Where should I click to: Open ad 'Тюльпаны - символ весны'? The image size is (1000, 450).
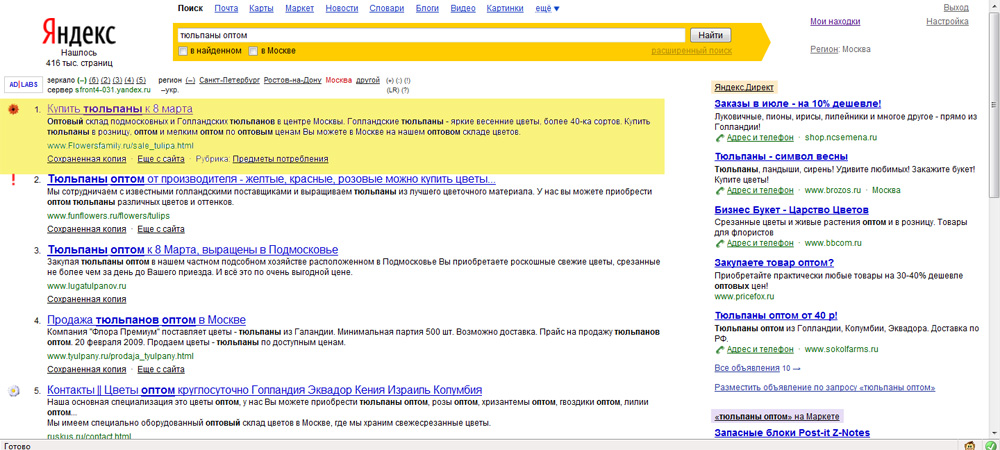(x=781, y=157)
